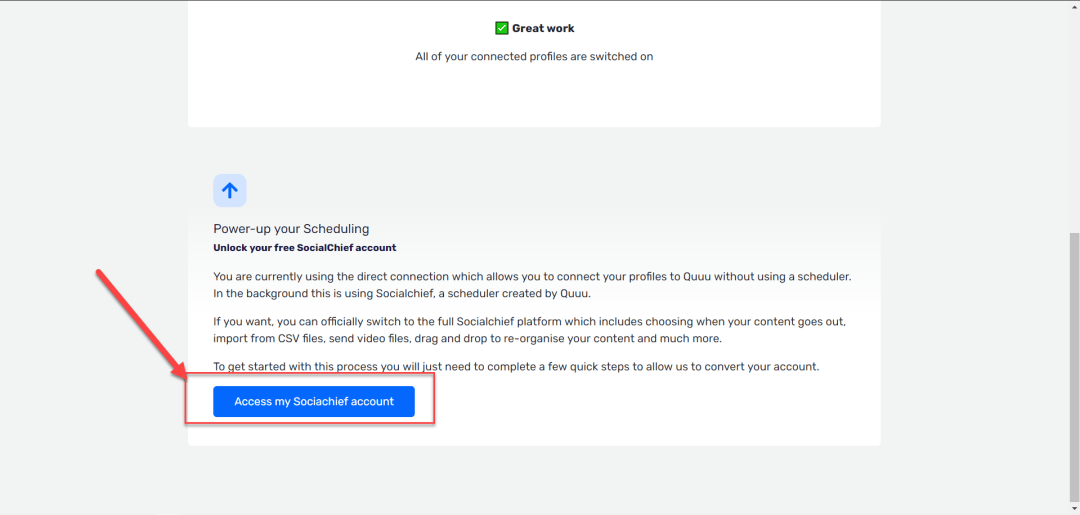This screenshot has width=1080, height=515.
Task: Click "All of your connected profiles are switched on"
Action: point(534,56)
